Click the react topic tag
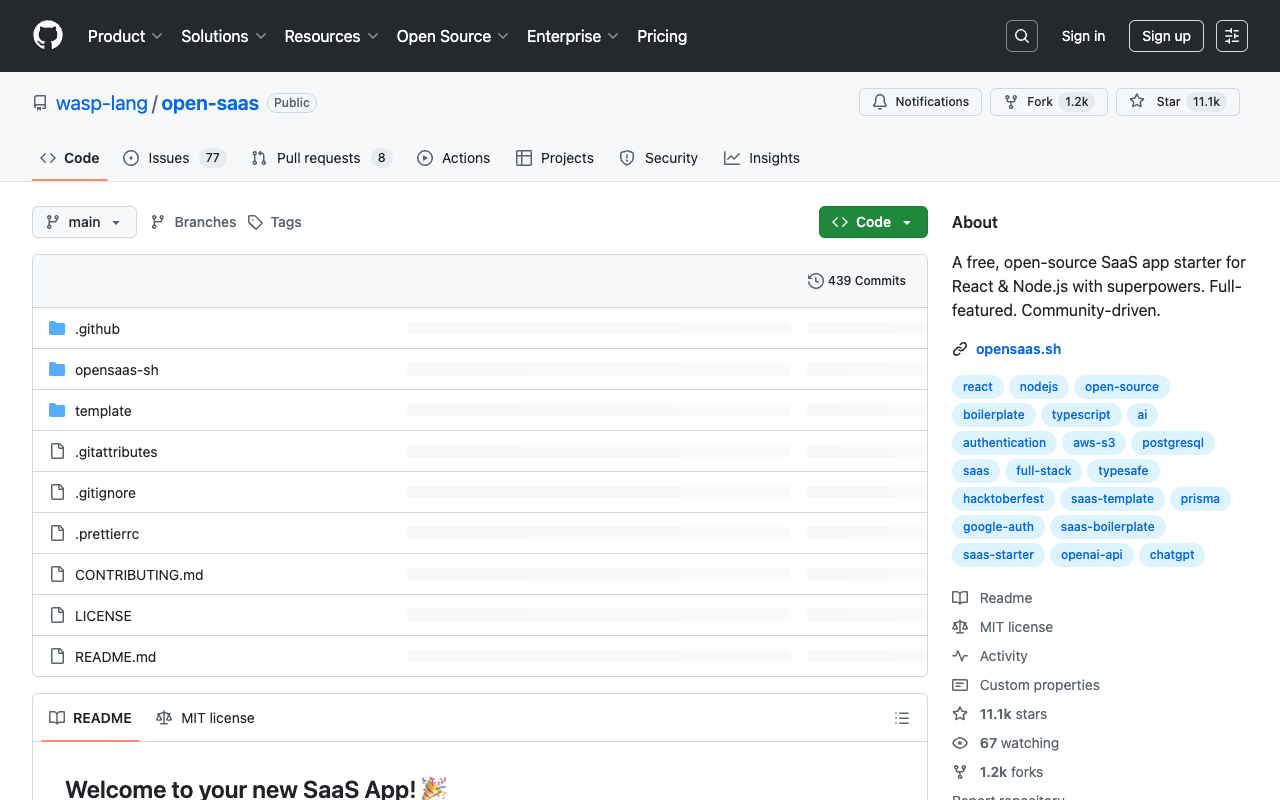This screenshot has width=1280, height=800. [x=978, y=387]
